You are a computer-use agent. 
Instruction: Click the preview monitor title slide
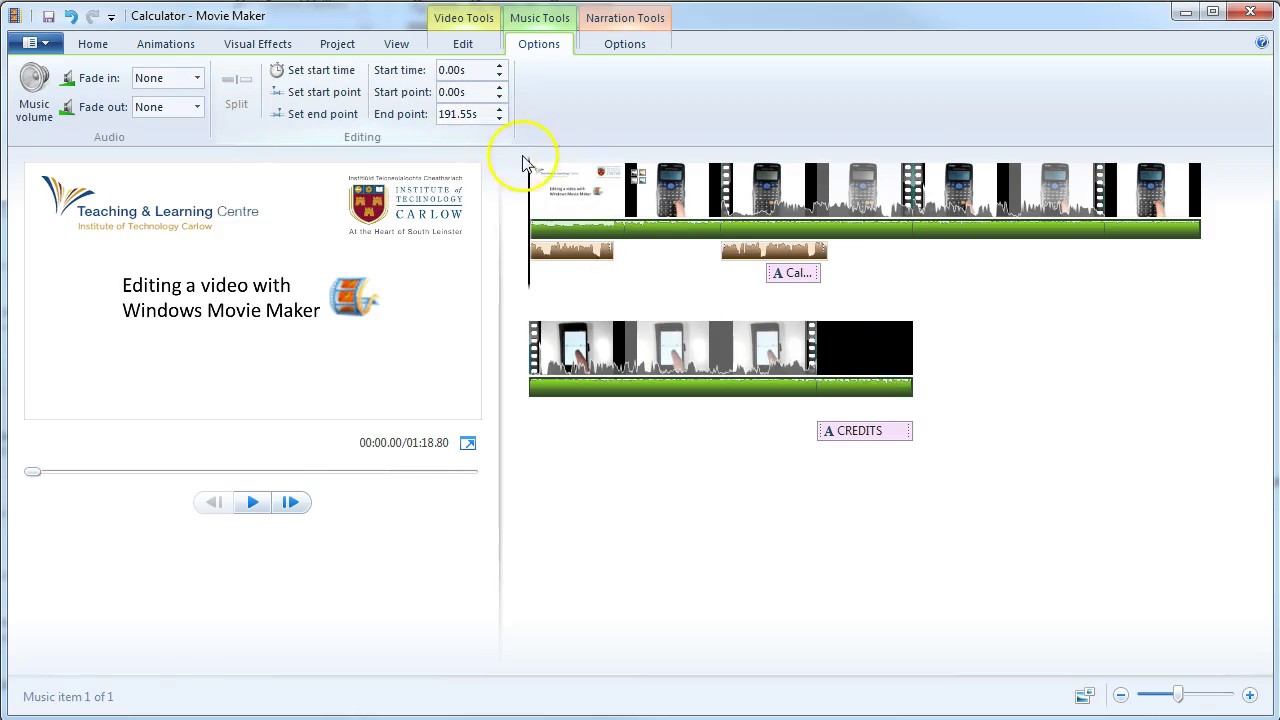coord(253,291)
